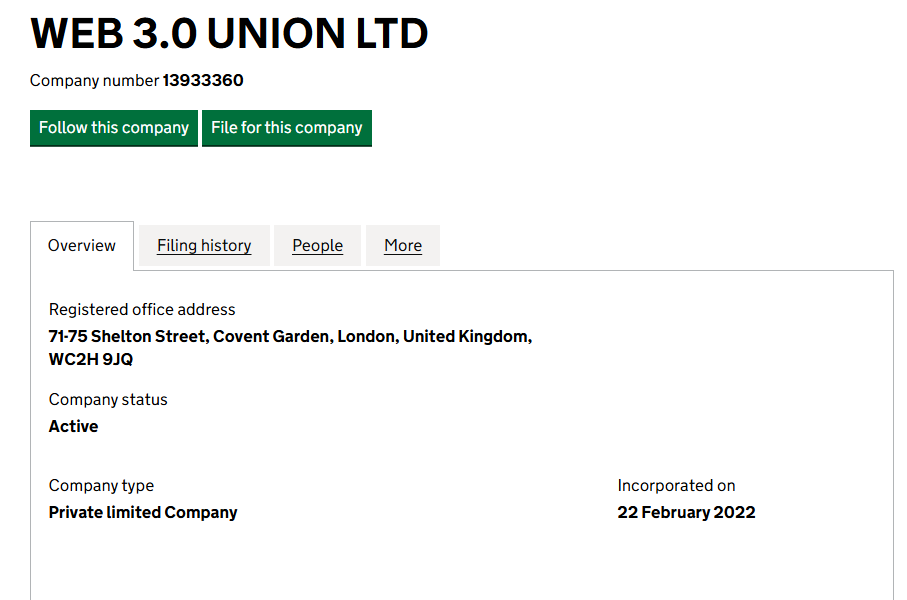Click the Active status value

[x=74, y=427]
